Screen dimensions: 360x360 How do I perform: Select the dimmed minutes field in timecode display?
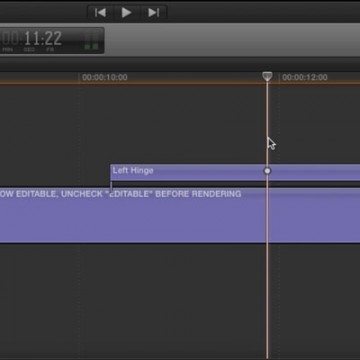pyautogui.click(x=9, y=38)
